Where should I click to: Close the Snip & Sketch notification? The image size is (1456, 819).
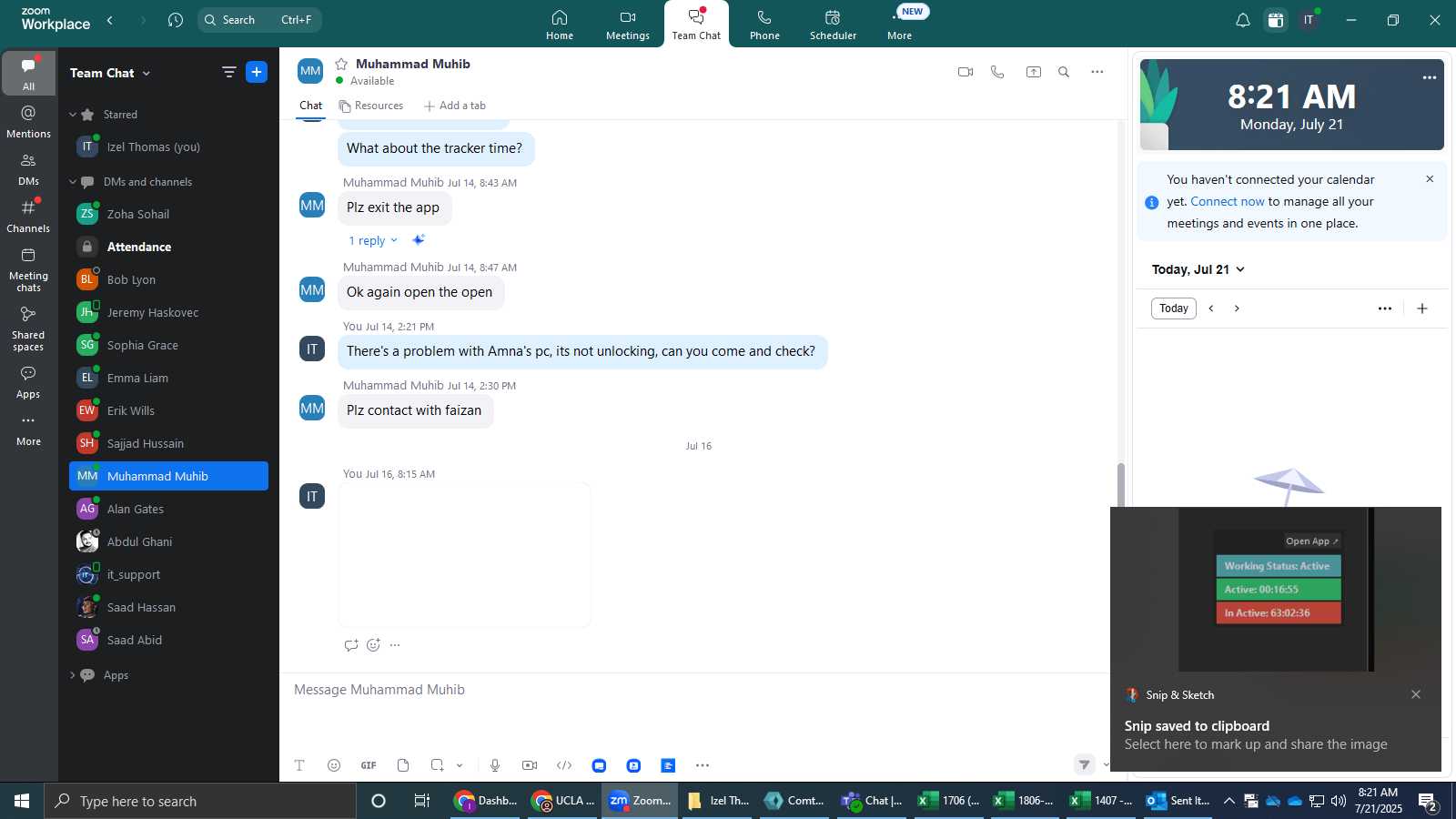[1416, 694]
